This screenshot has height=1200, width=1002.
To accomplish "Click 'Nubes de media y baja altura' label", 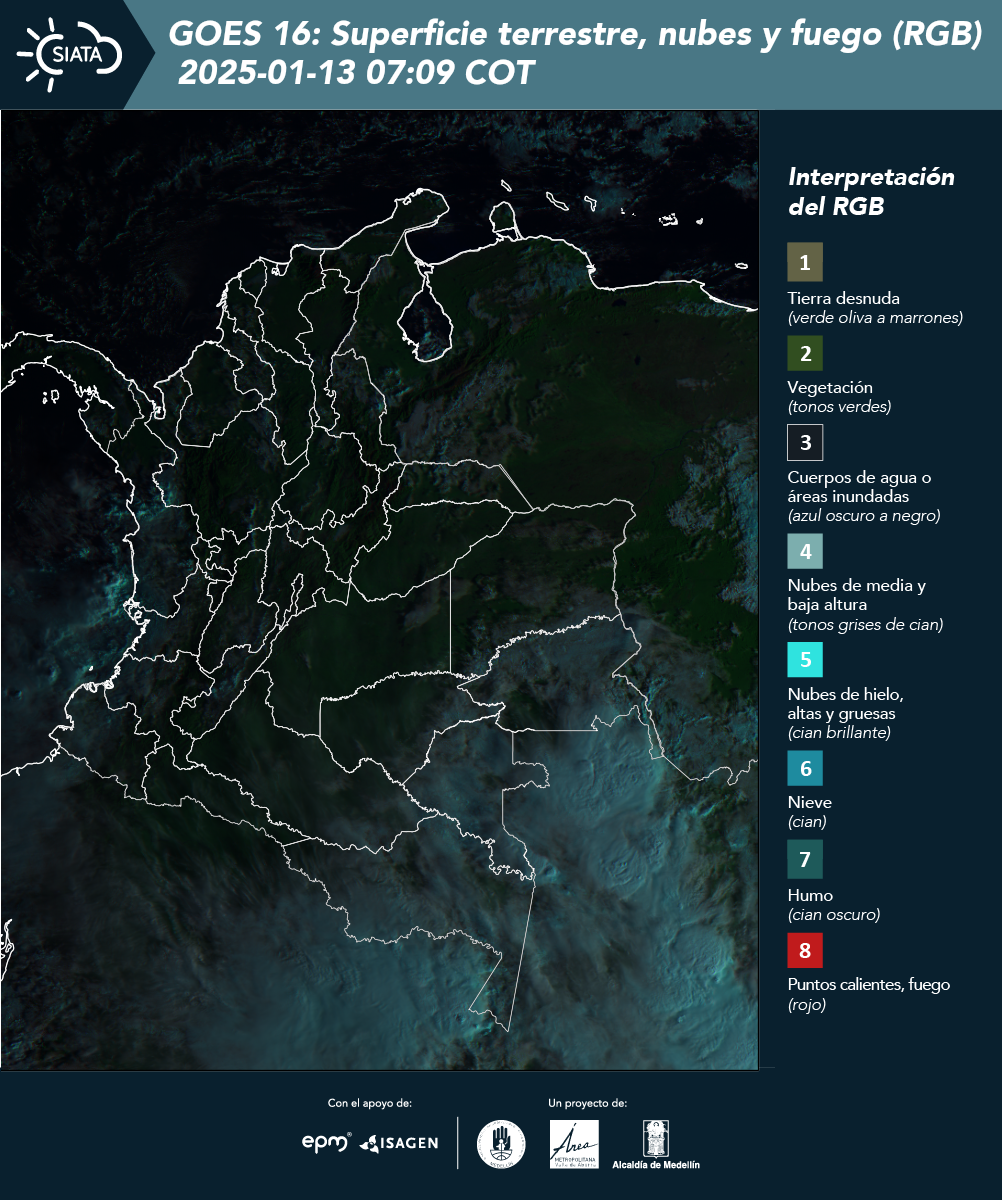I will point(857,595).
